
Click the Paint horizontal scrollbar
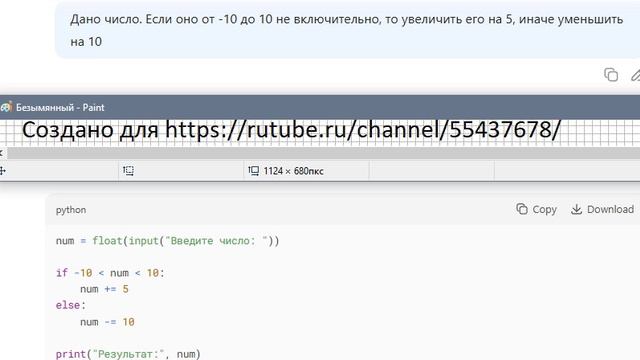point(323,153)
